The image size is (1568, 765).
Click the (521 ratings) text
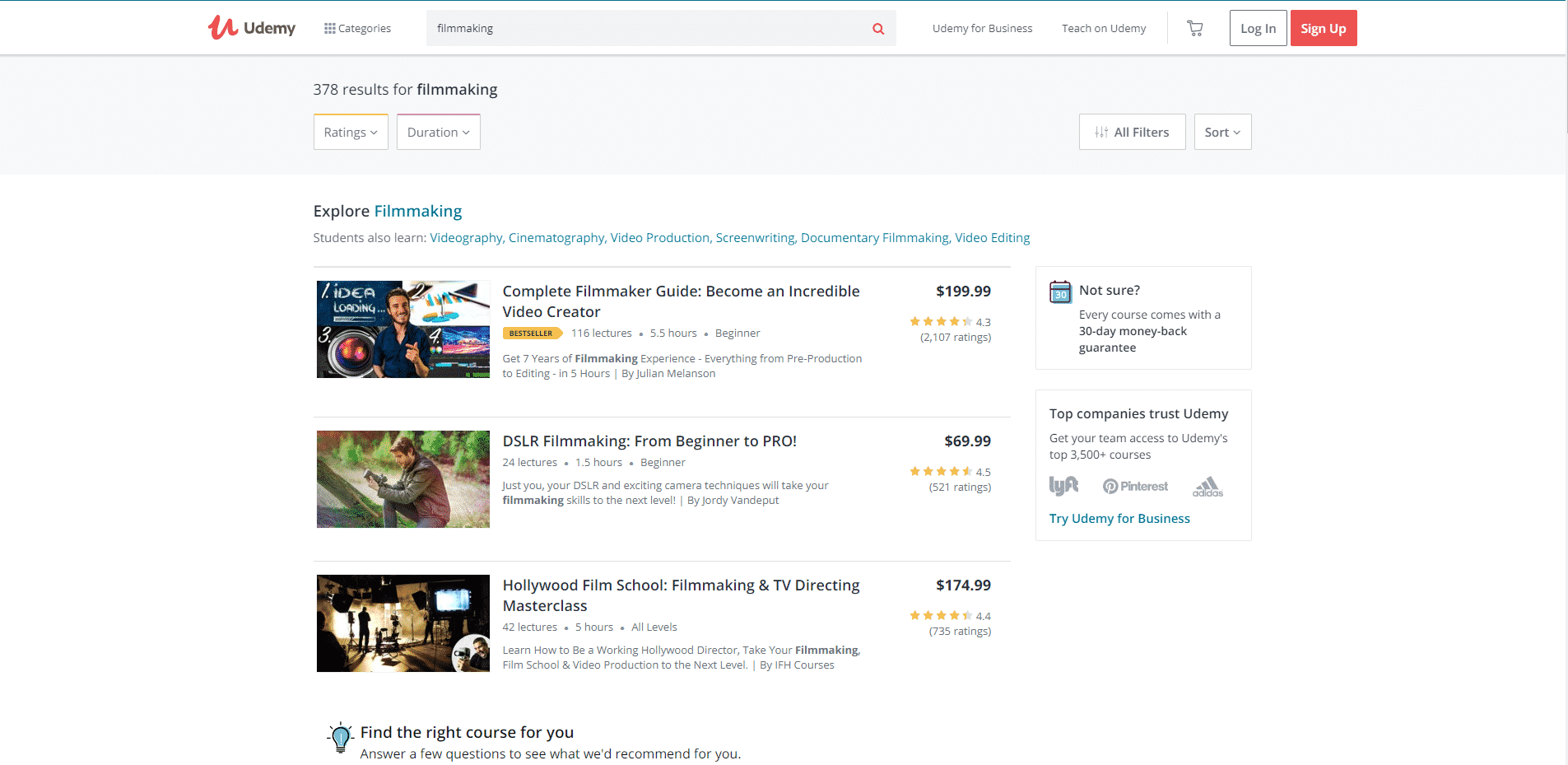(960, 487)
